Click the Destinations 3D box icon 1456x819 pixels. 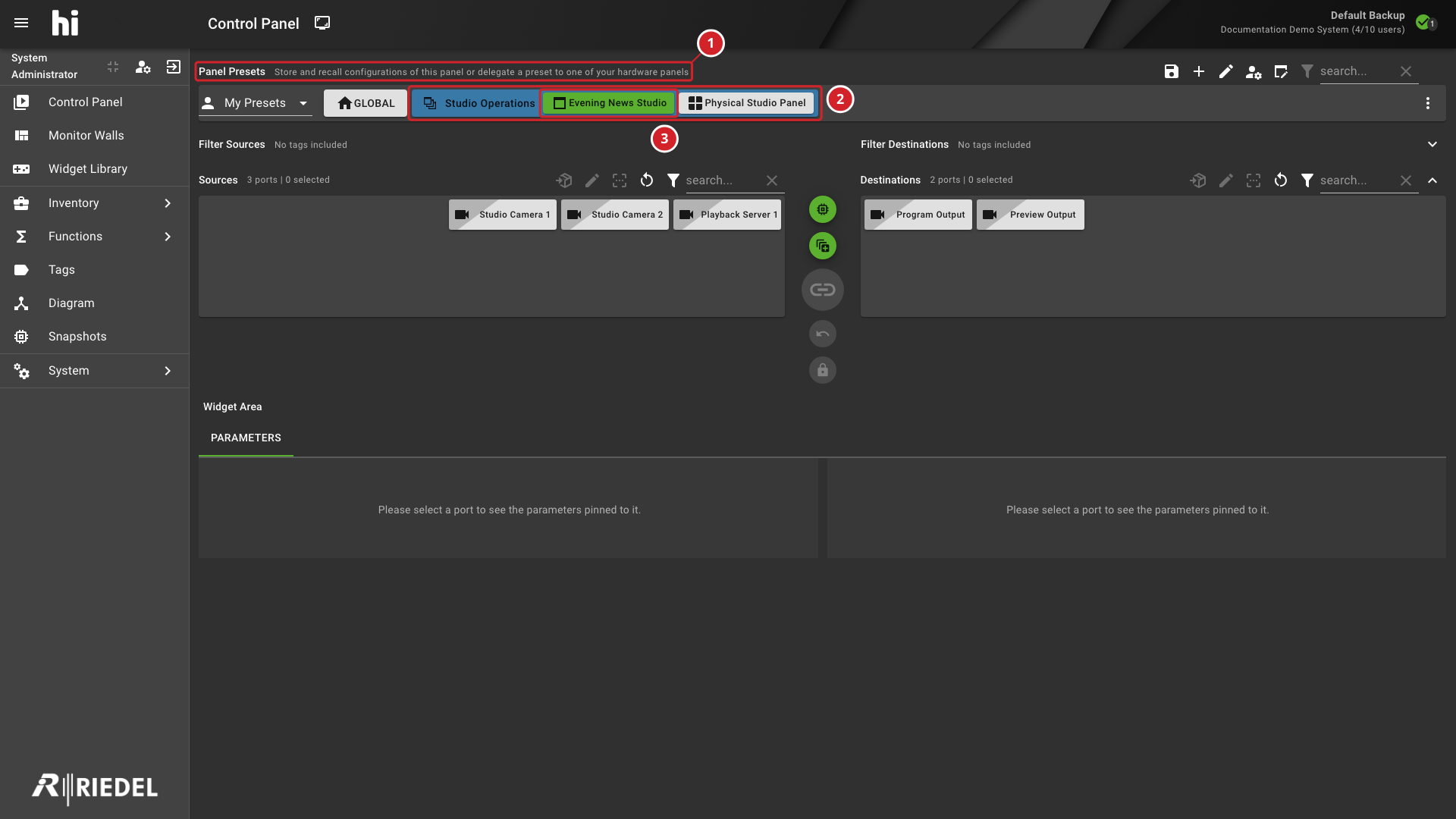[1198, 180]
